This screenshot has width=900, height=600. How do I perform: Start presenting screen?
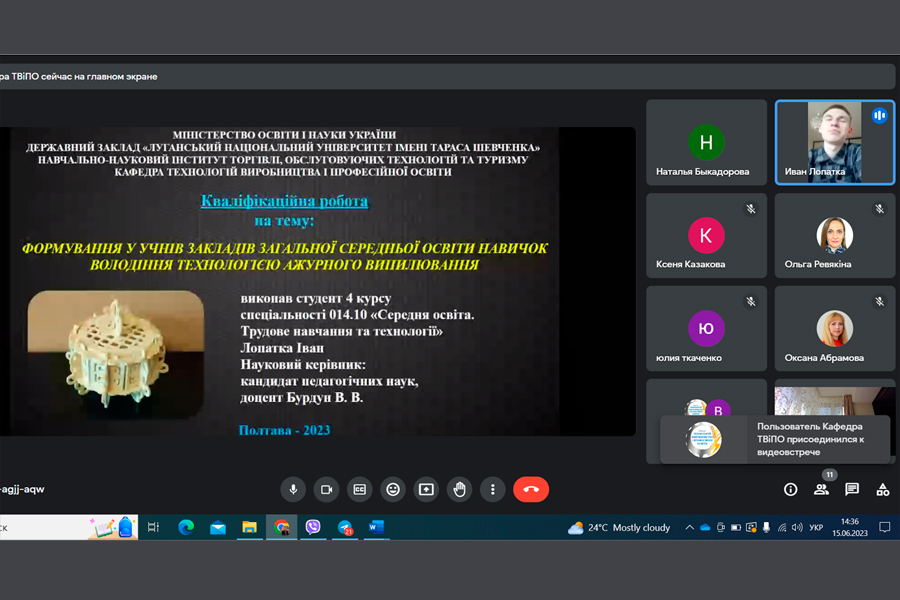point(426,489)
